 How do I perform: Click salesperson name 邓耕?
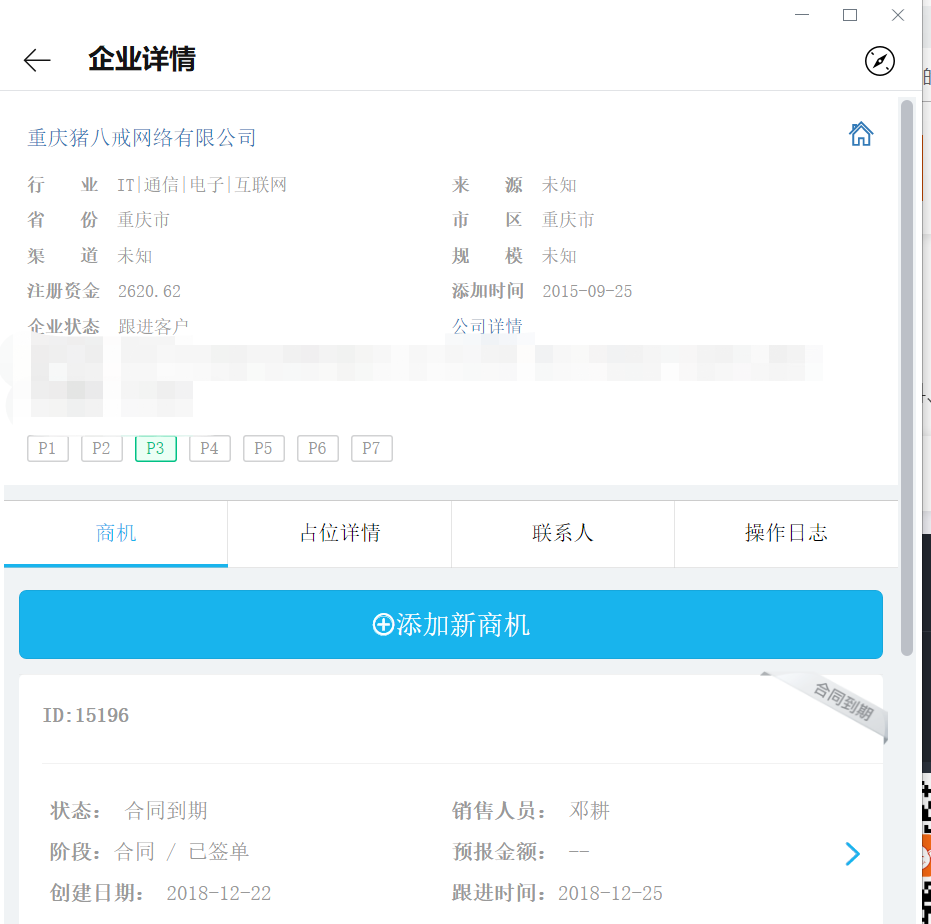tap(590, 811)
